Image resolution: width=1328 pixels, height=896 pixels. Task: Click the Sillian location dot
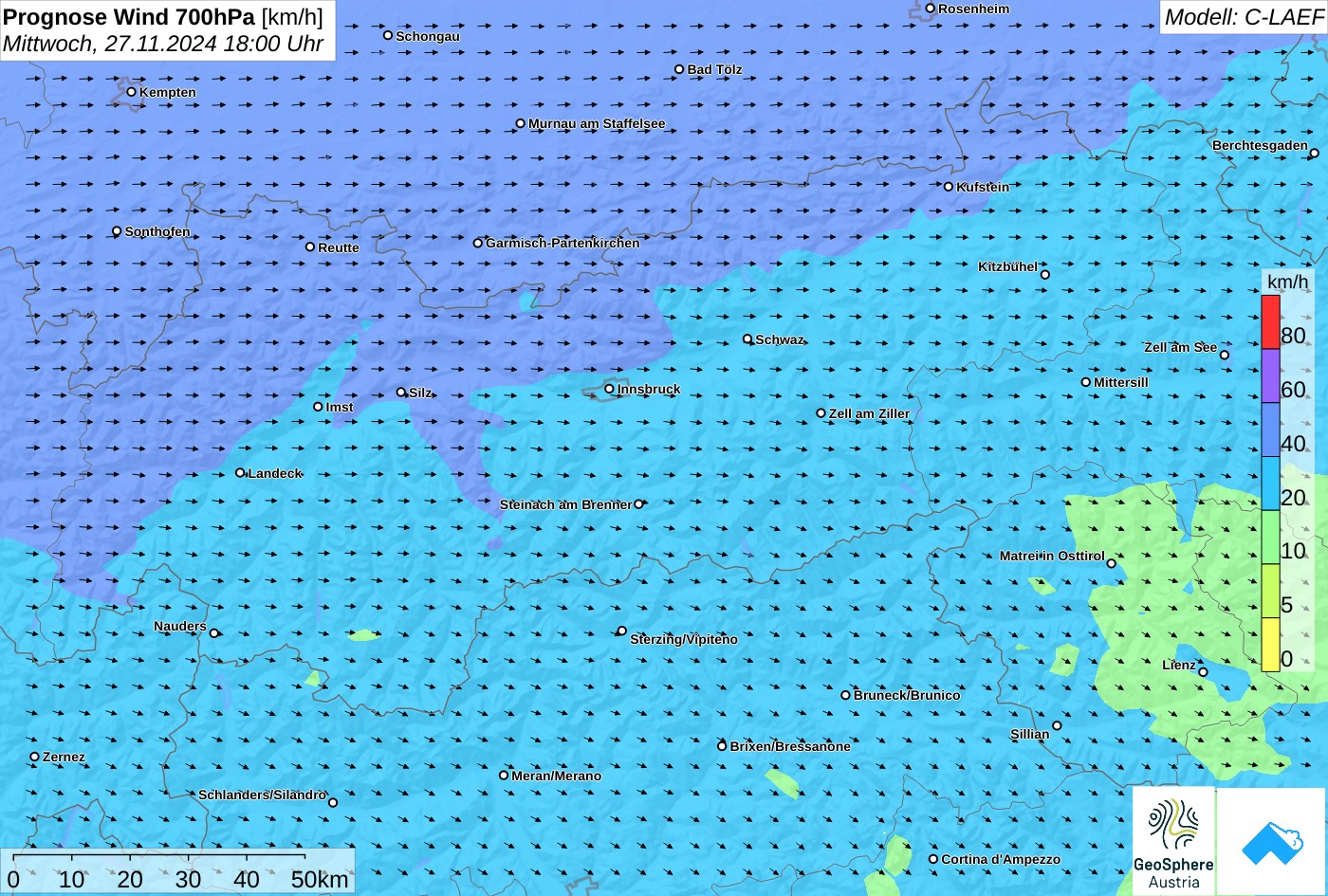[1057, 726]
